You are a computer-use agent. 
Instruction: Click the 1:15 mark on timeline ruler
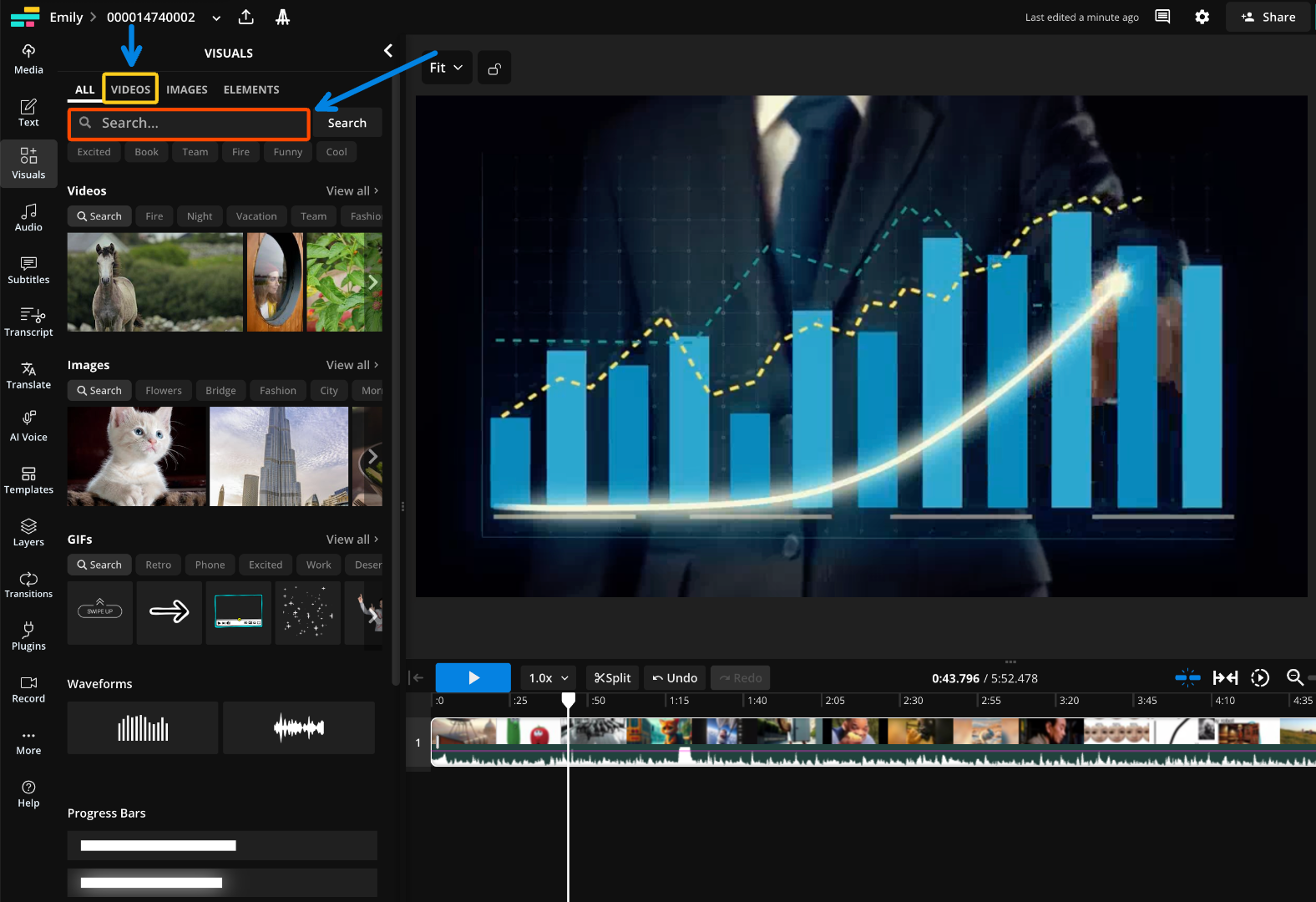coord(679,701)
